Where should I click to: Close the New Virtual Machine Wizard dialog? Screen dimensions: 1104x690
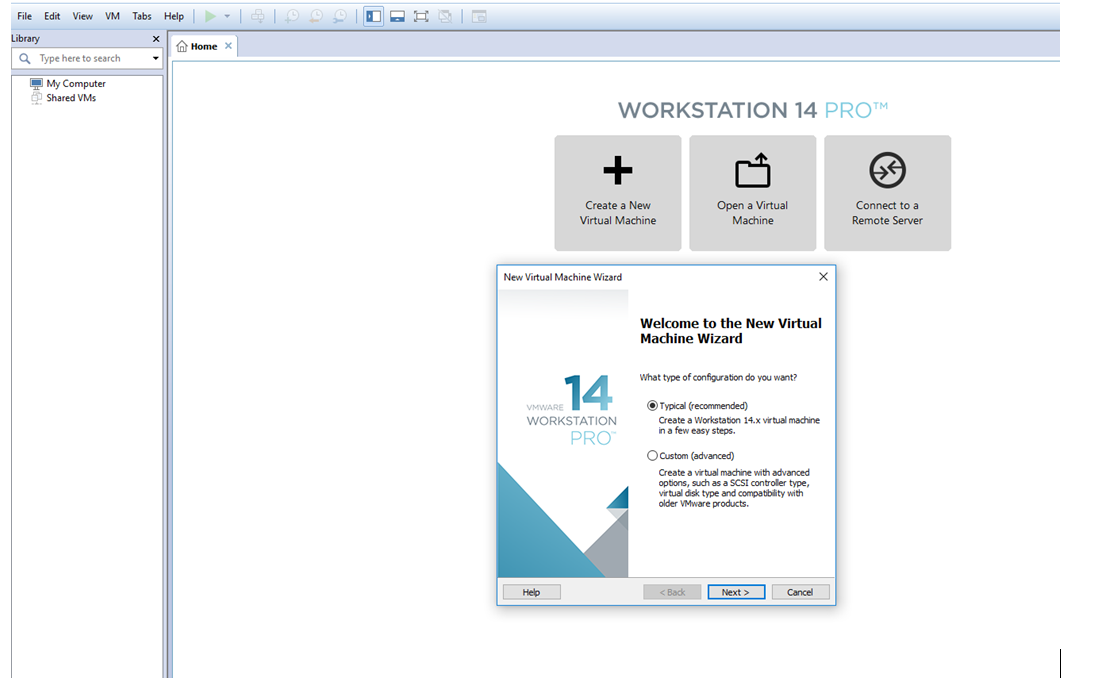pyautogui.click(x=823, y=277)
